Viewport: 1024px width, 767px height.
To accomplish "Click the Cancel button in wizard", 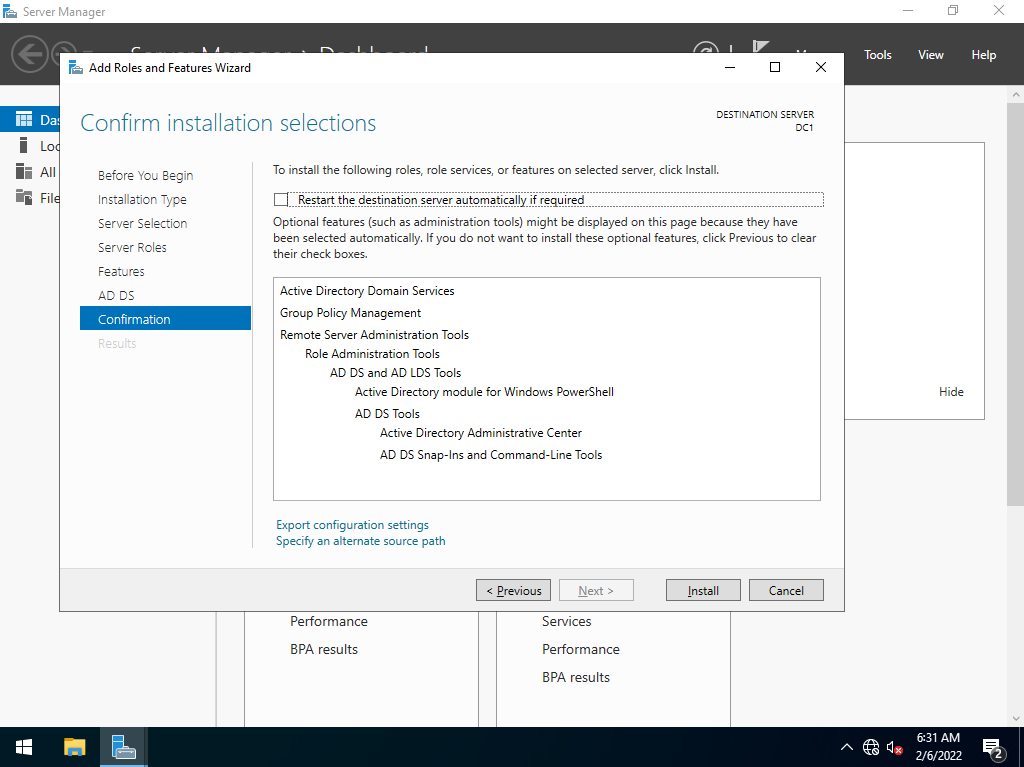I will click(x=786, y=590).
